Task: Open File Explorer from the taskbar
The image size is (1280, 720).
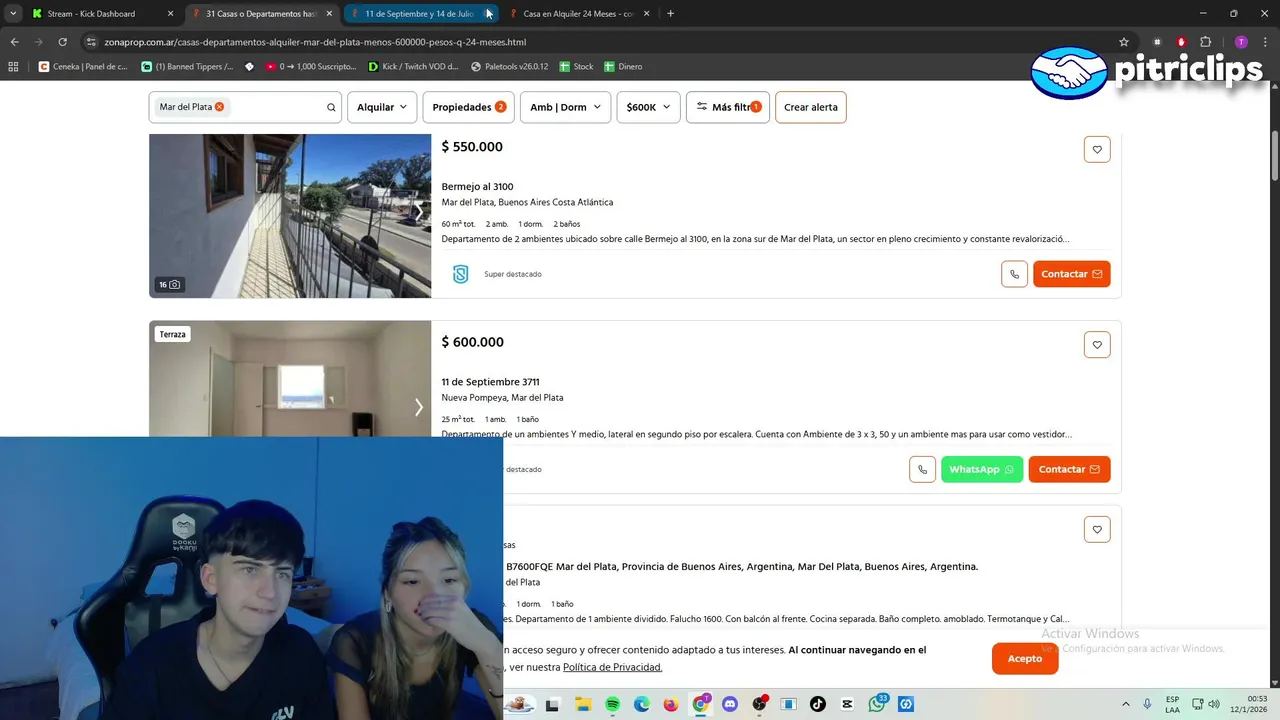Action: [582, 704]
